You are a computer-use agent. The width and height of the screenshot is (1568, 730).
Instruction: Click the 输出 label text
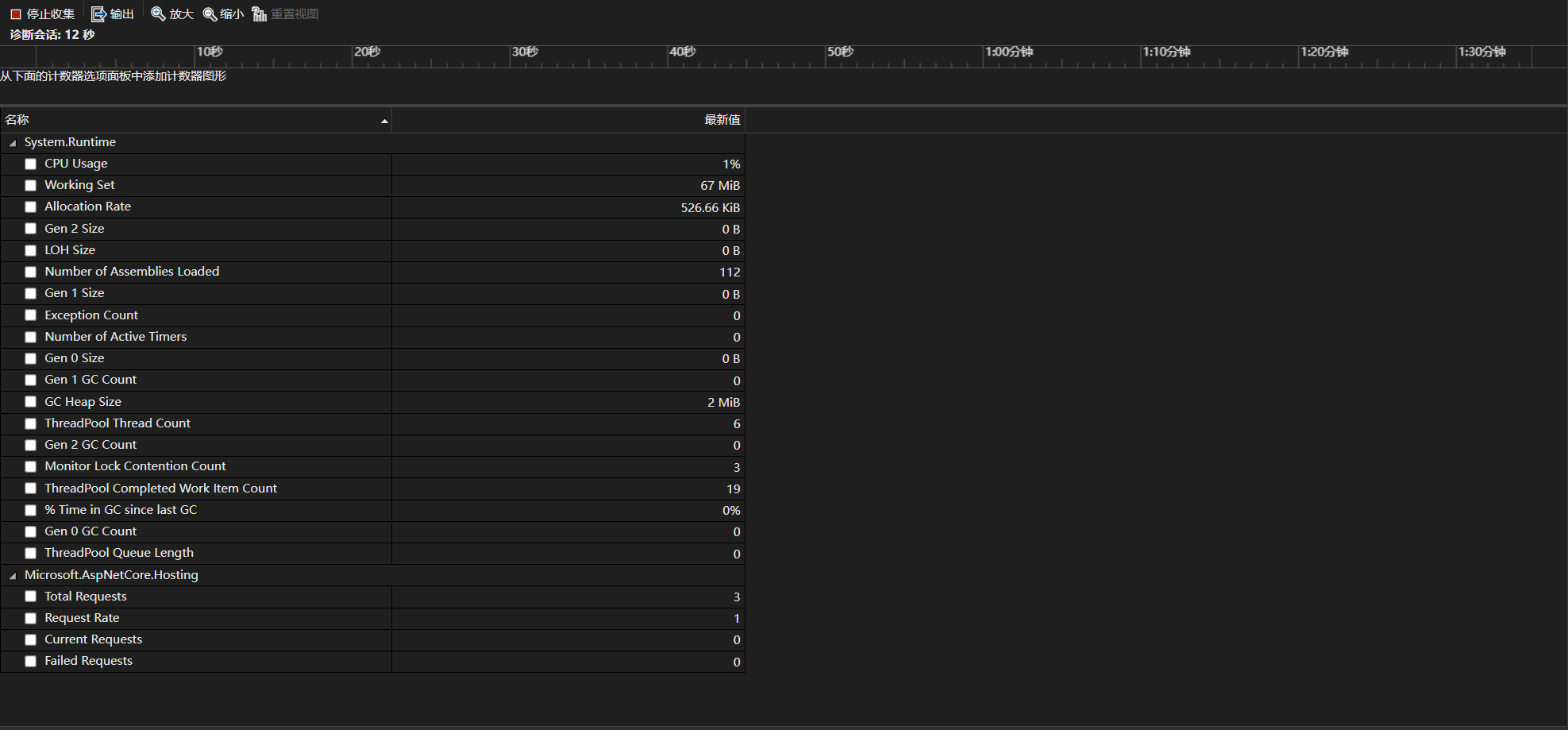click(x=122, y=14)
